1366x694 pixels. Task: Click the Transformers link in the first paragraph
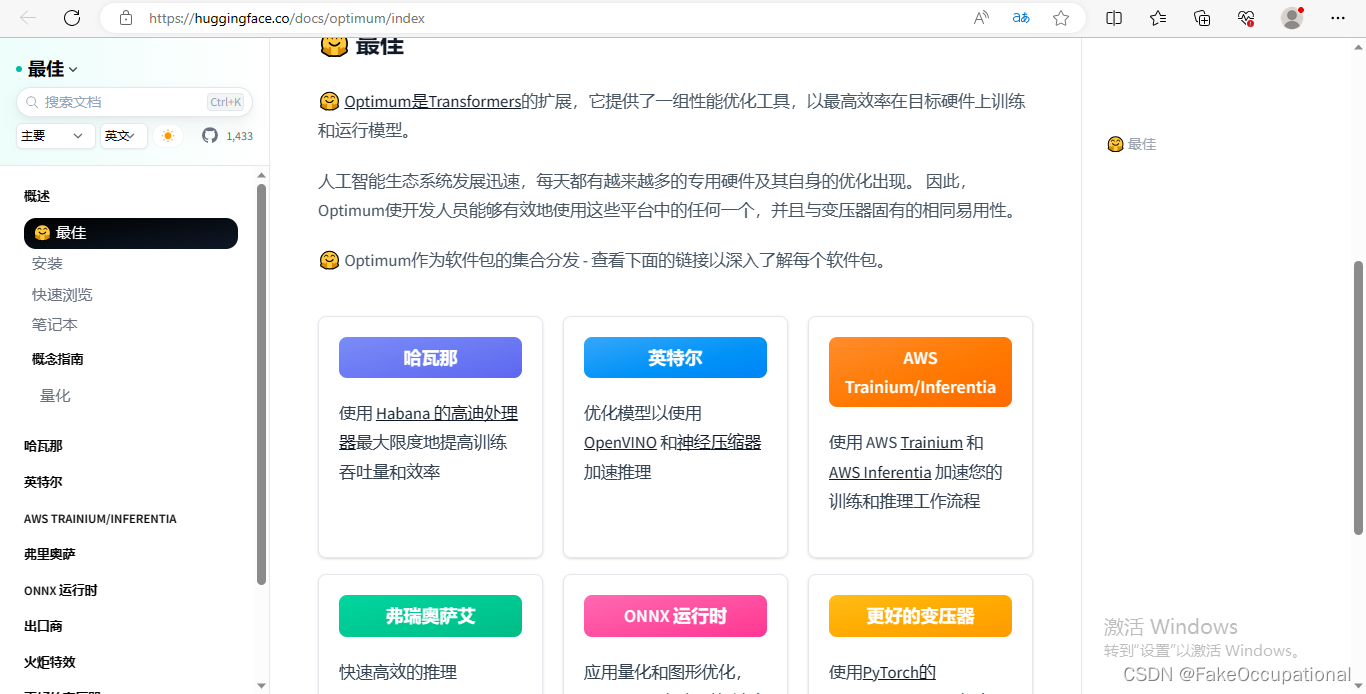click(x=475, y=101)
